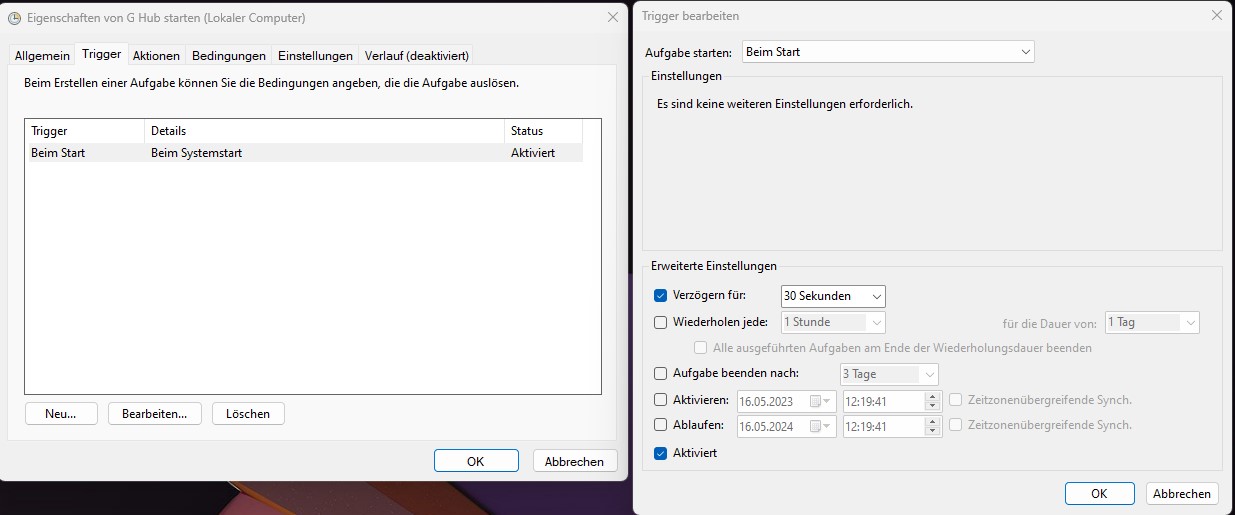Toggle the Aktiviert checkbox
The image size is (1235, 515).
[660, 453]
